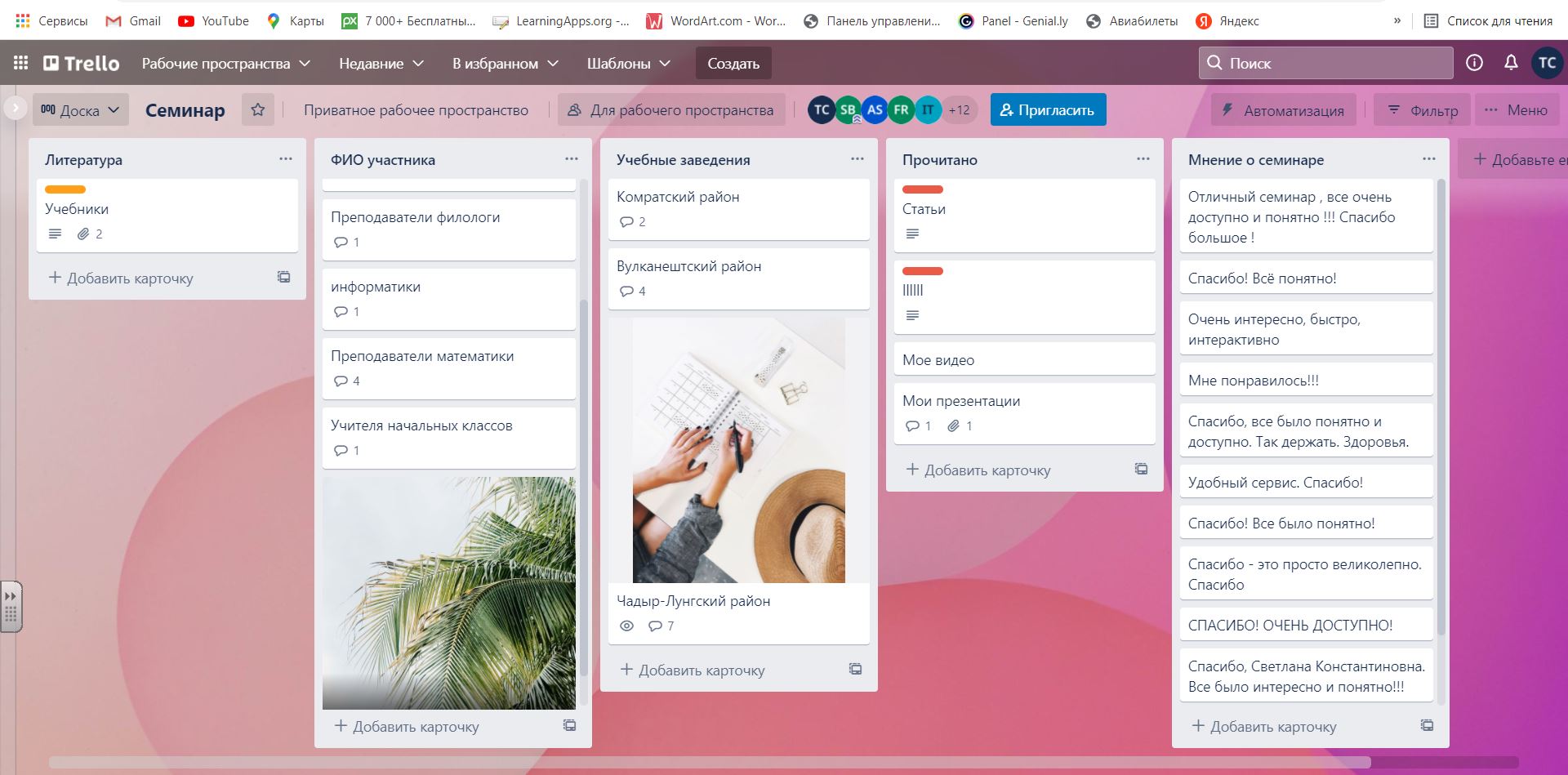This screenshot has height=775, width=1568.
Task: Star the Семинар board
Action: (x=258, y=109)
